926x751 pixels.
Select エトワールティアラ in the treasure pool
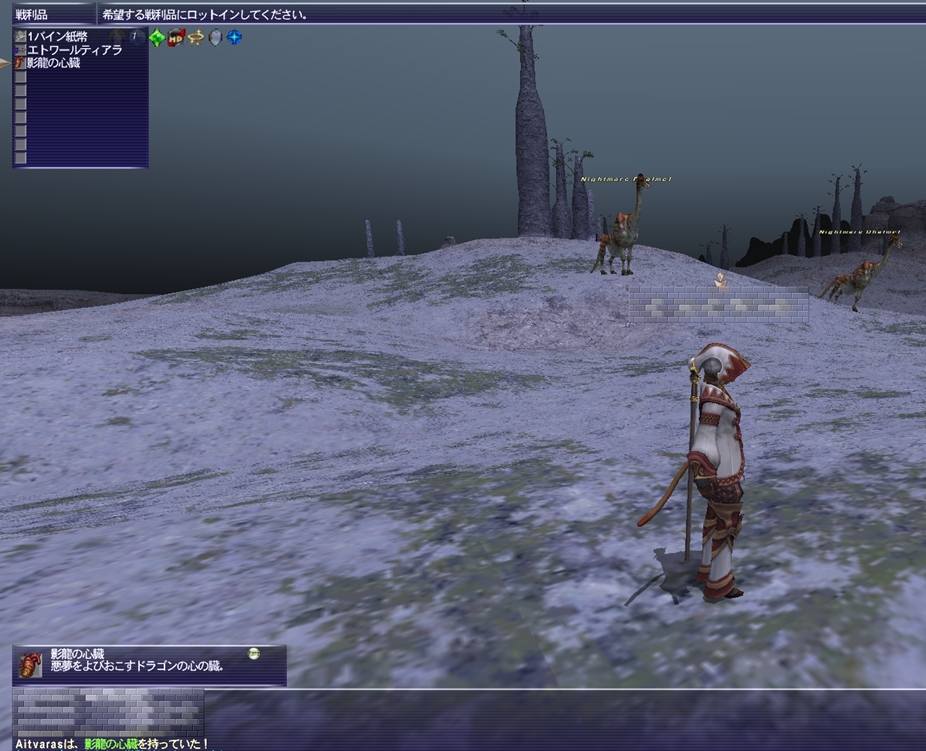click(x=74, y=50)
